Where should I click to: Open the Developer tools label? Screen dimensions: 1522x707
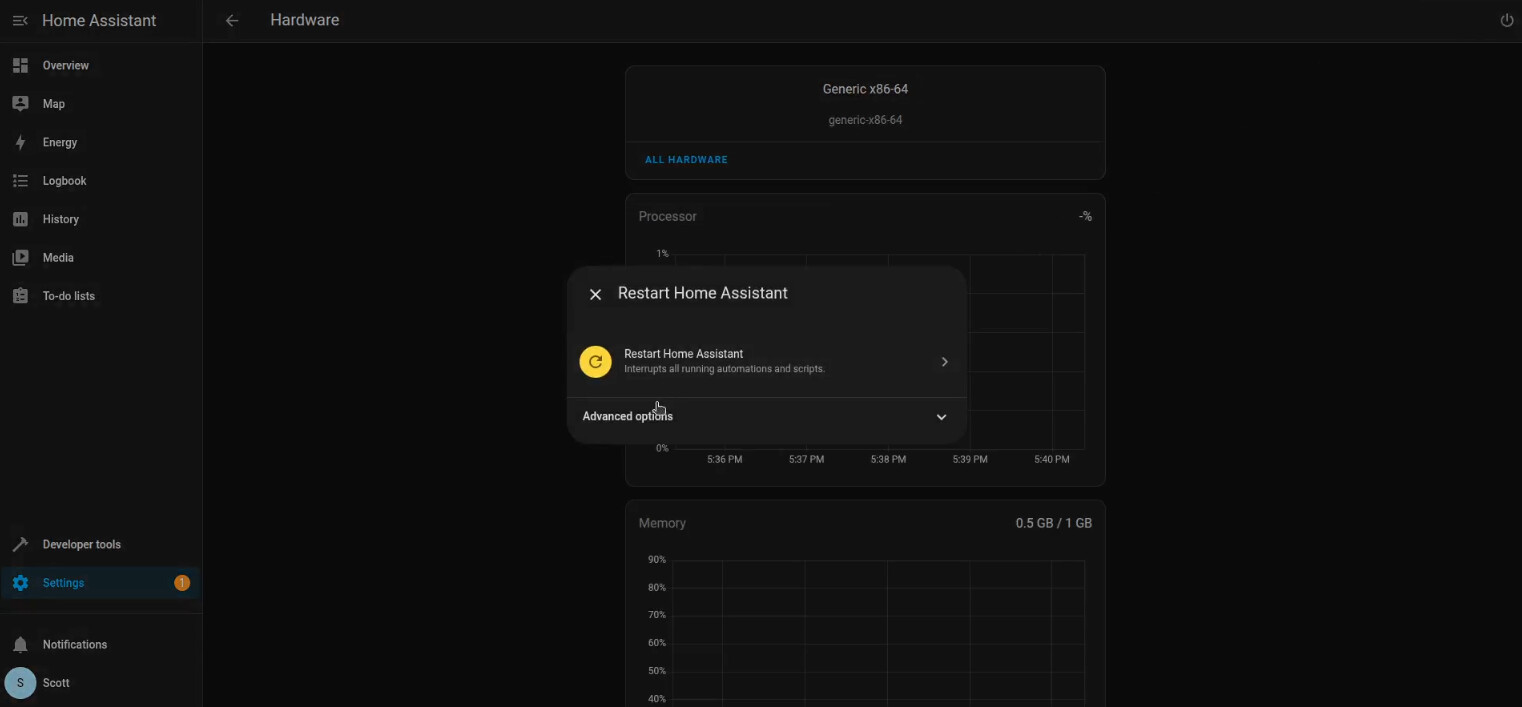[x=82, y=545]
